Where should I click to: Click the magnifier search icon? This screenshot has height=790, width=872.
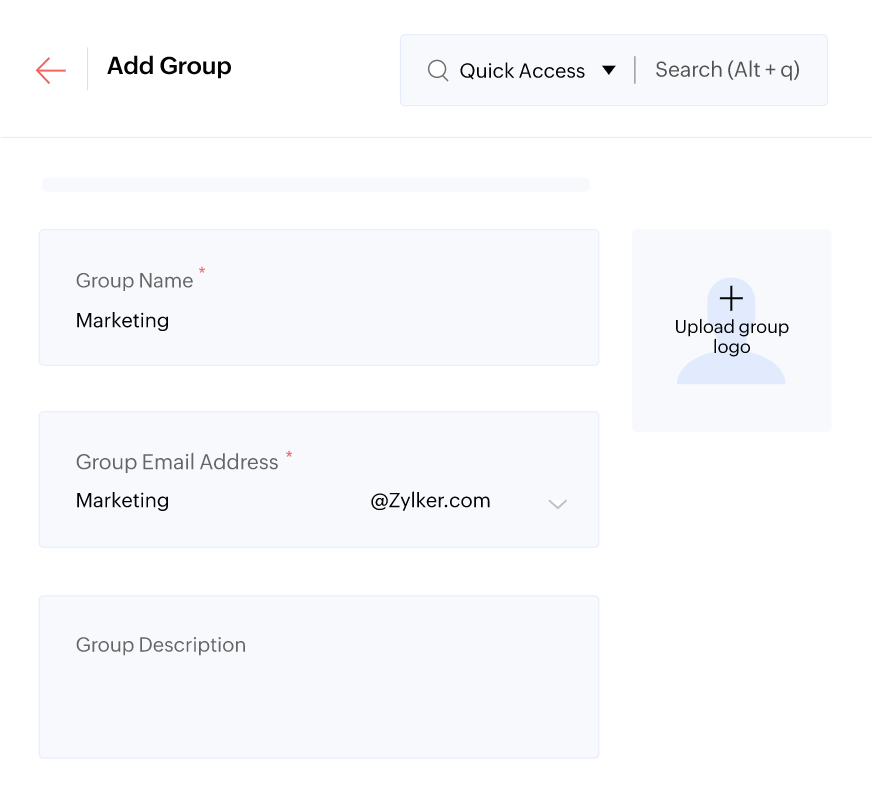point(438,71)
